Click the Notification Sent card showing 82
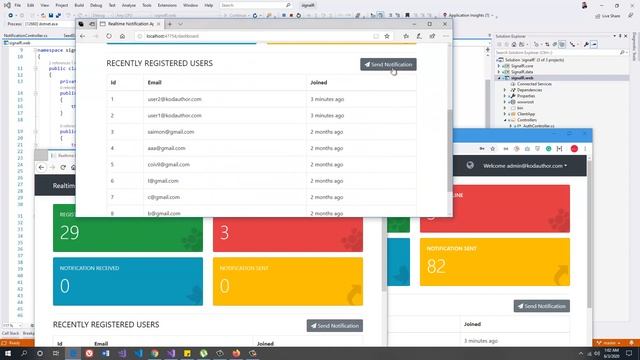 pos(495,262)
